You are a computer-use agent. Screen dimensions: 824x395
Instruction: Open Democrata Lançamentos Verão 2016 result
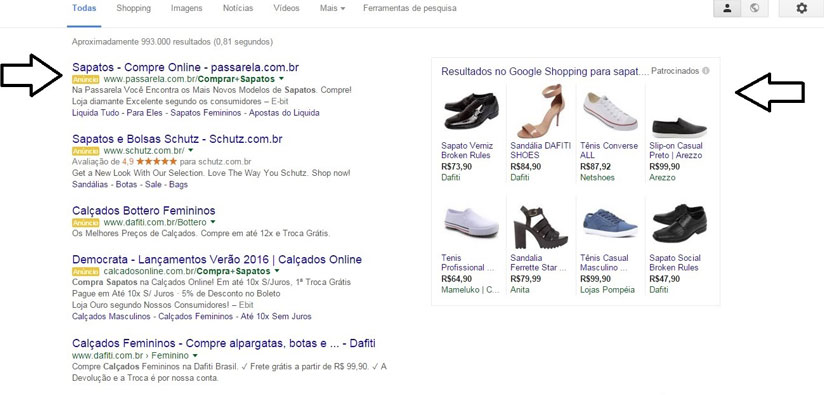[217, 259]
